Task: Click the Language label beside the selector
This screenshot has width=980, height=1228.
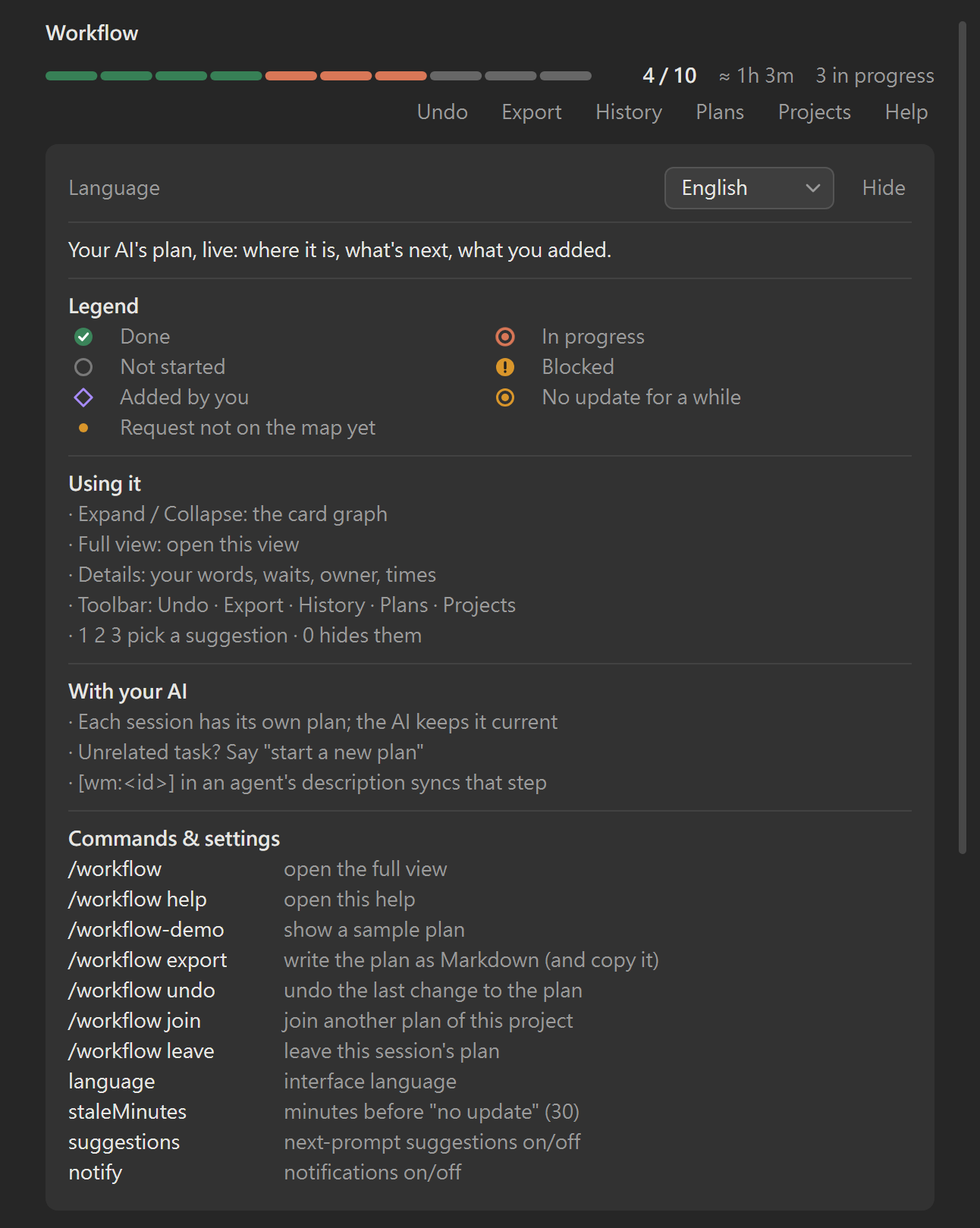Action: (115, 188)
